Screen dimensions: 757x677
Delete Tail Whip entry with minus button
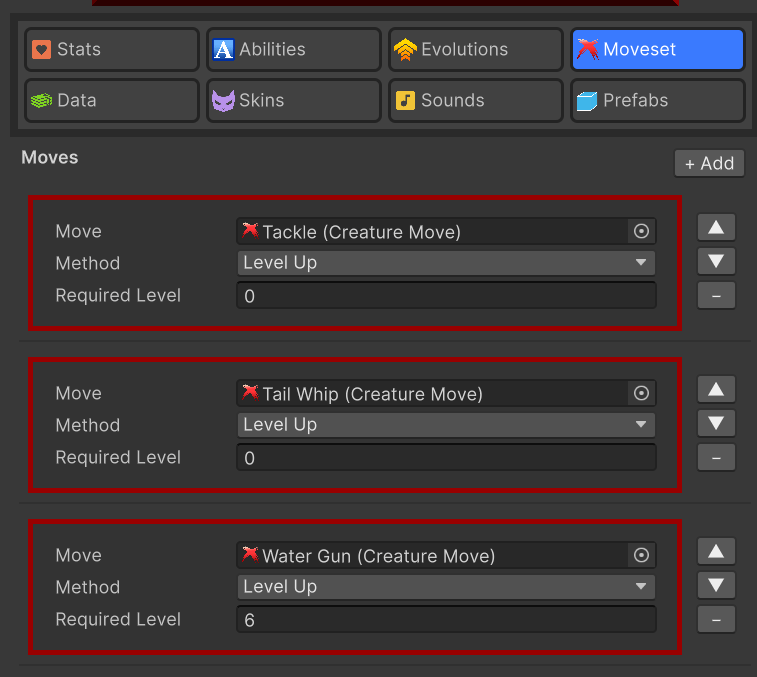pyautogui.click(x=715, y=457)
